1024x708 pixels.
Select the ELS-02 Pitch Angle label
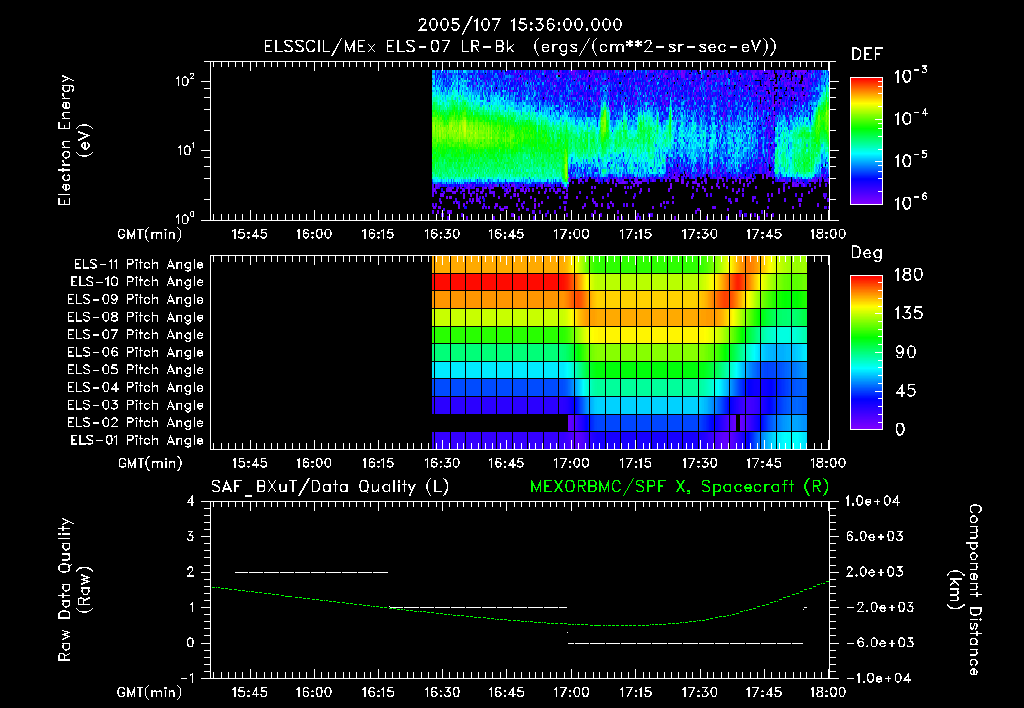[x=135, y=423]
